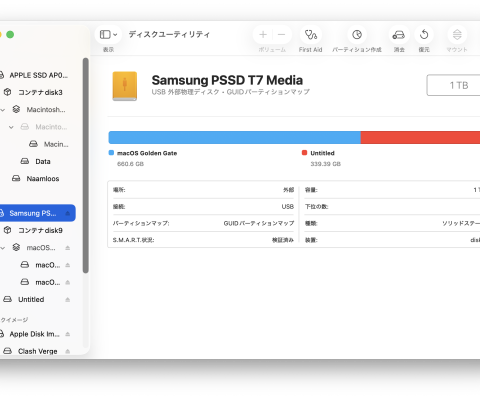Click the Clash Verge drive icon
Image resolution: width=480 pixels, height=399 pixels.
[7, 351]
